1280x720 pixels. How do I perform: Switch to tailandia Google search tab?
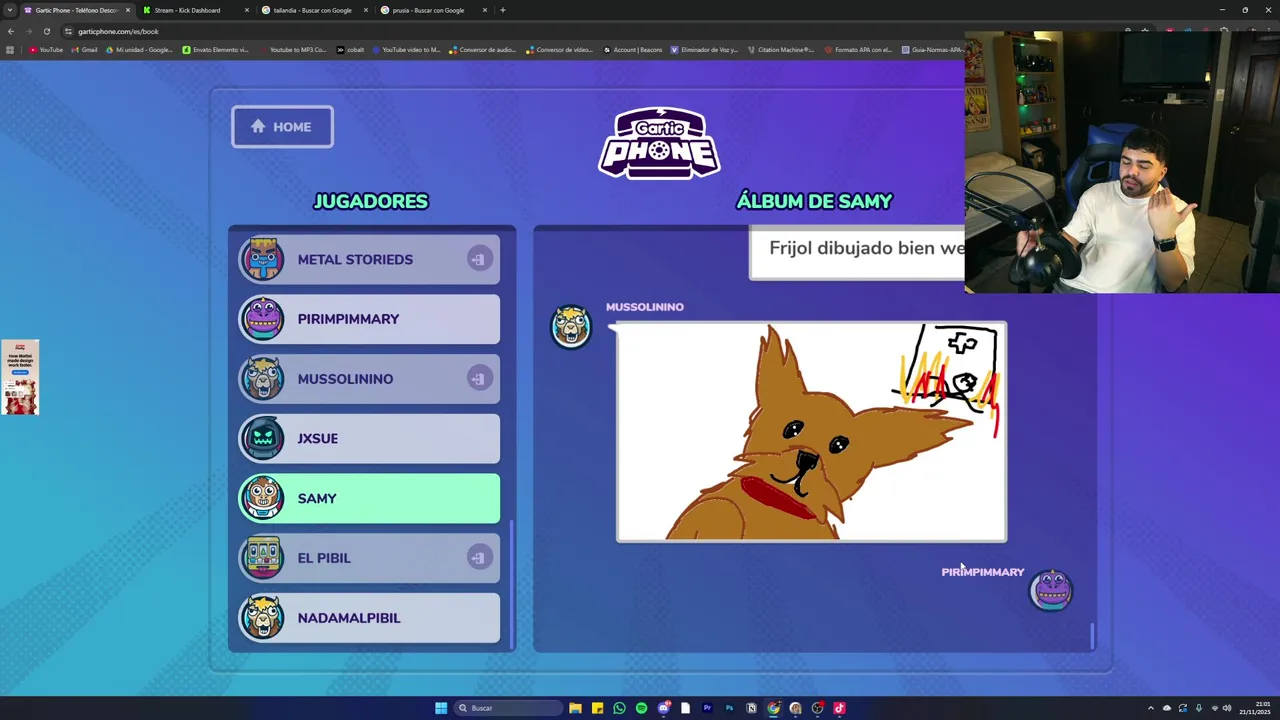(x=312, y=10)
